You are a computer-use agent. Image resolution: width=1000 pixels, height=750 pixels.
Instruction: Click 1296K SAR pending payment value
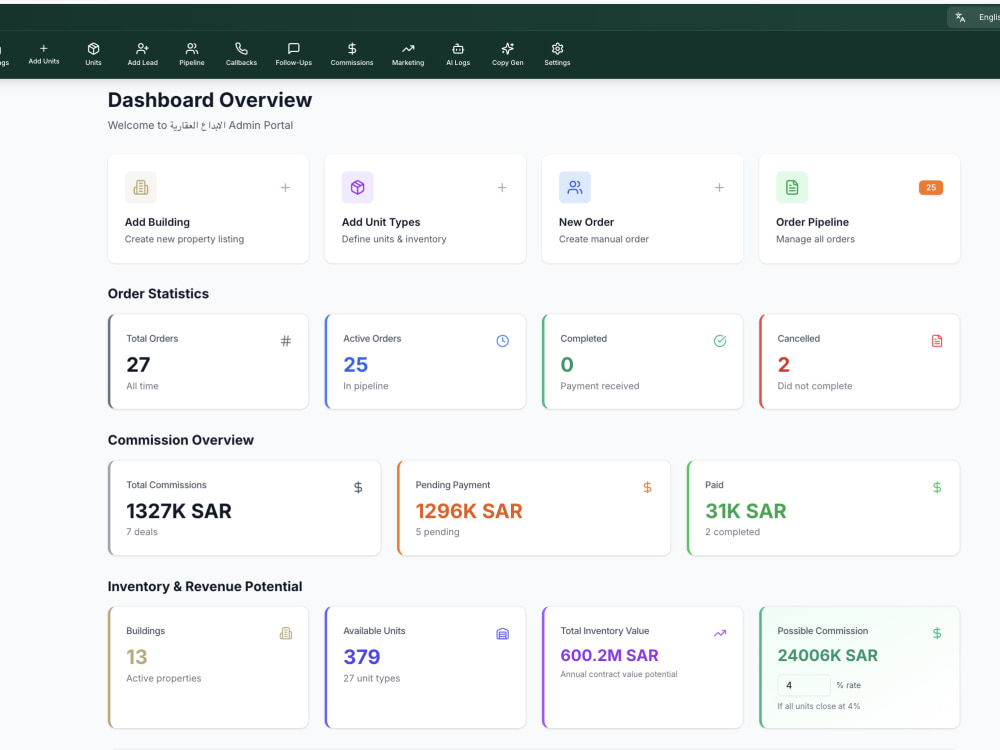point(469,511)
